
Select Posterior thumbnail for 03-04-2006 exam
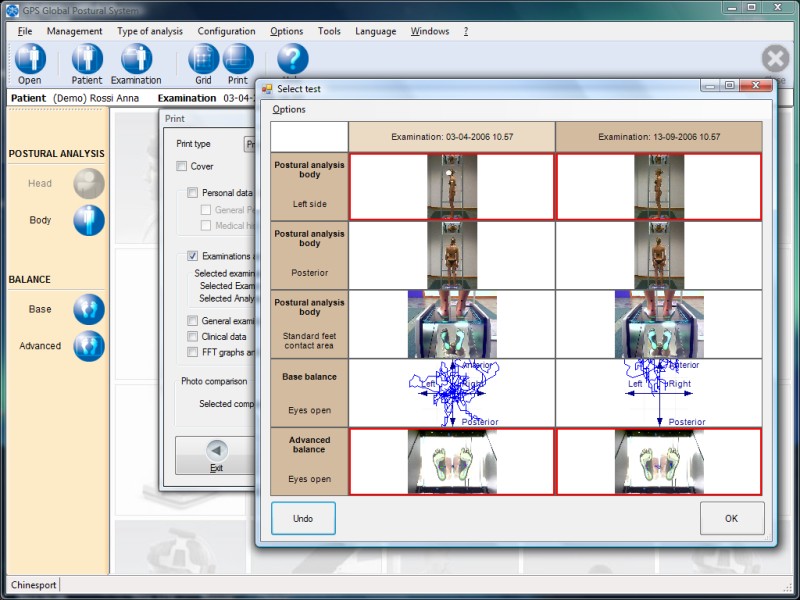[452, 256]
